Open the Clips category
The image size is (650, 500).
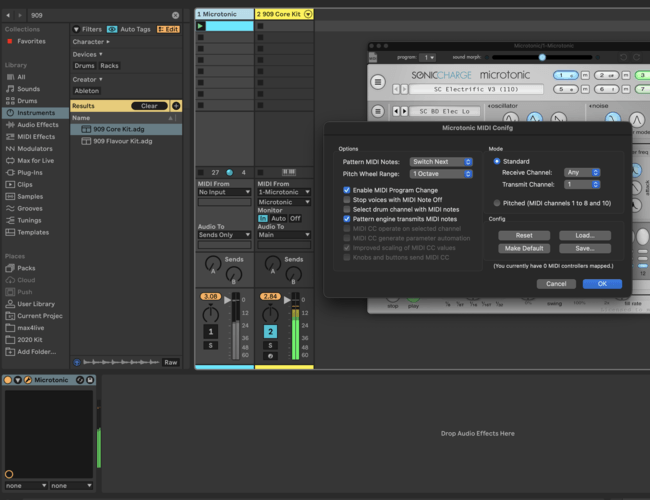pyautogui.click(x=24, y=184)
